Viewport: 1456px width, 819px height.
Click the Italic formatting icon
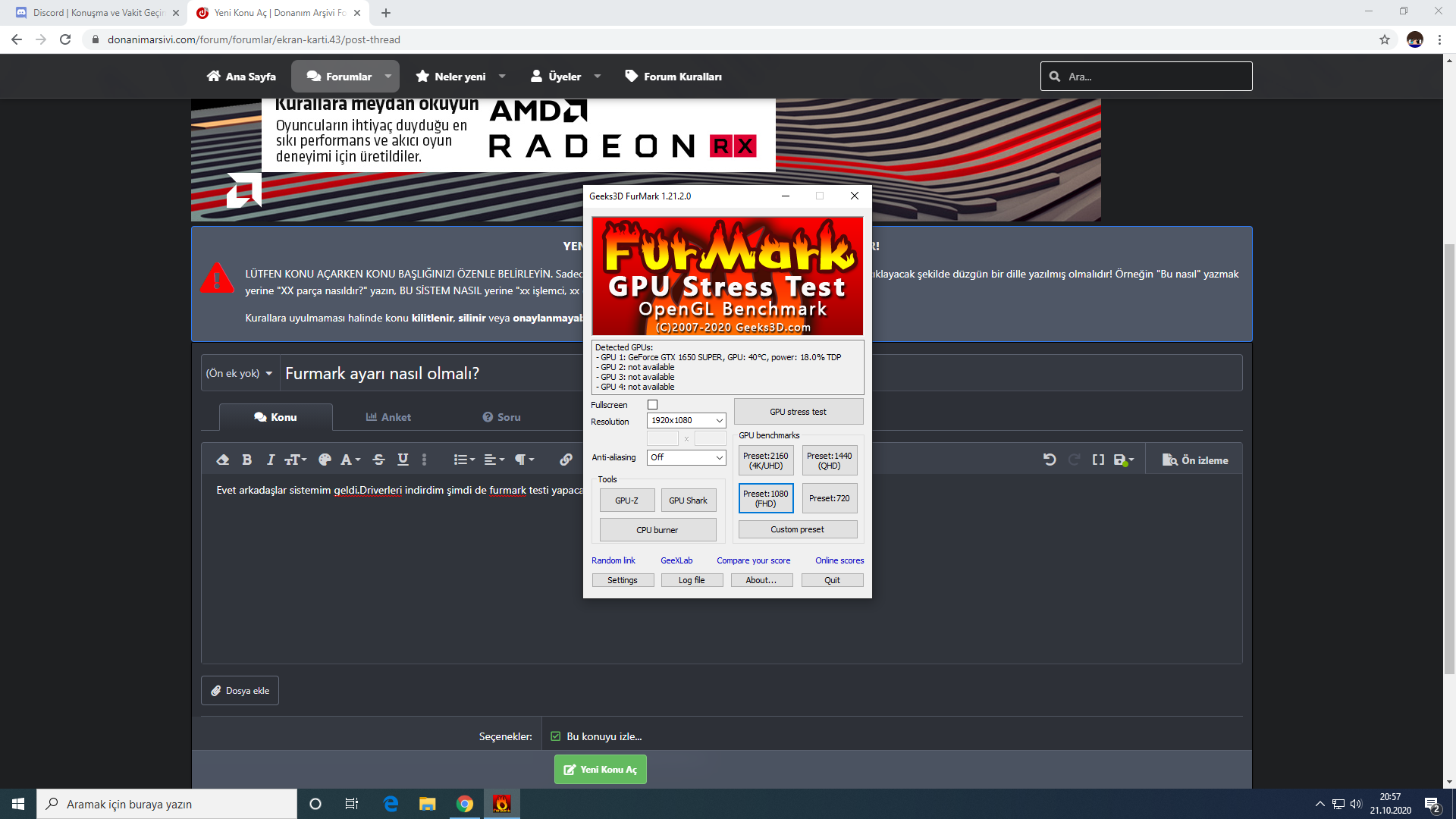coord(270,460)
